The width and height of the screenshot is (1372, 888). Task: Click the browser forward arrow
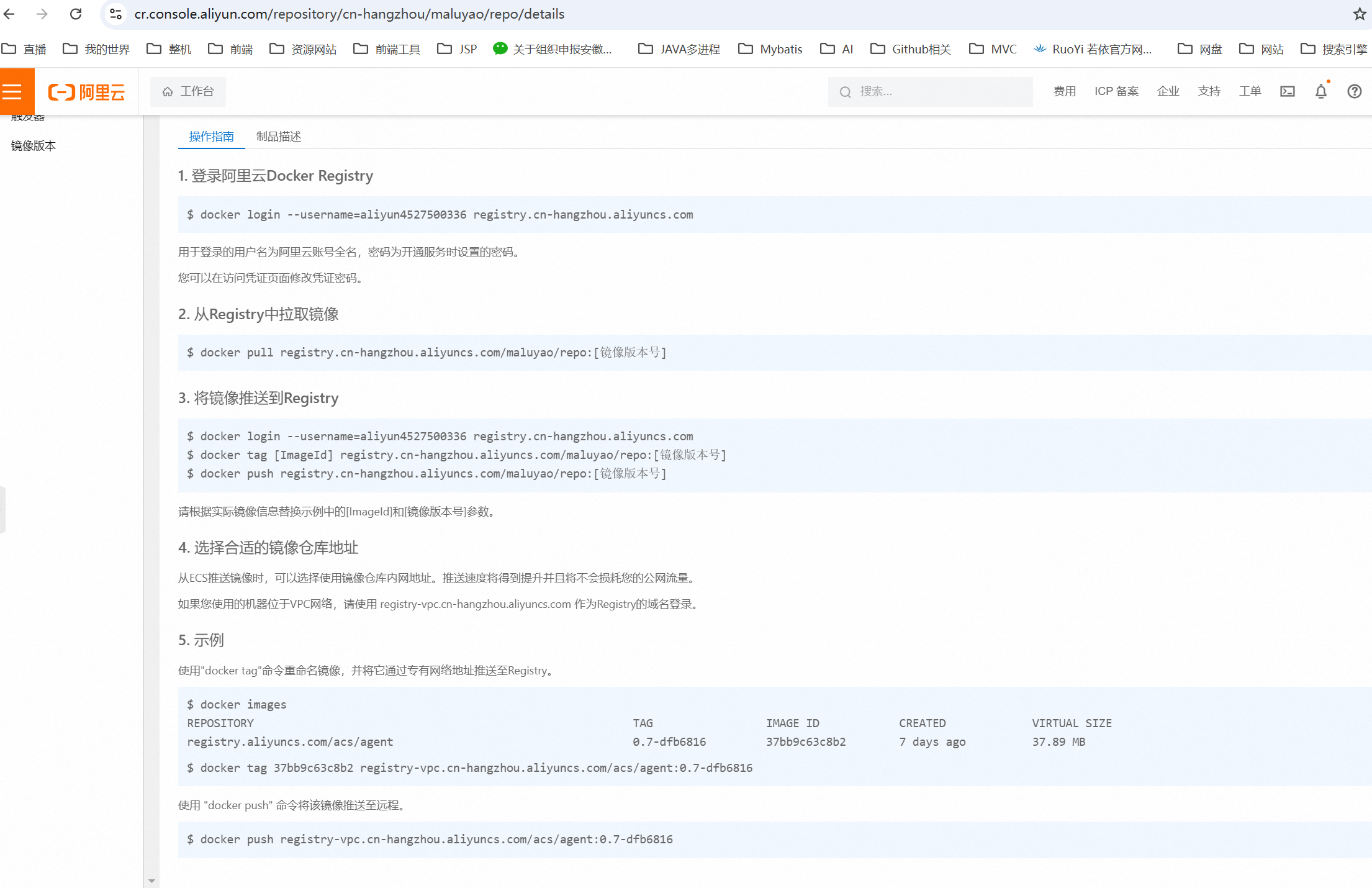(x=42, y=14)
